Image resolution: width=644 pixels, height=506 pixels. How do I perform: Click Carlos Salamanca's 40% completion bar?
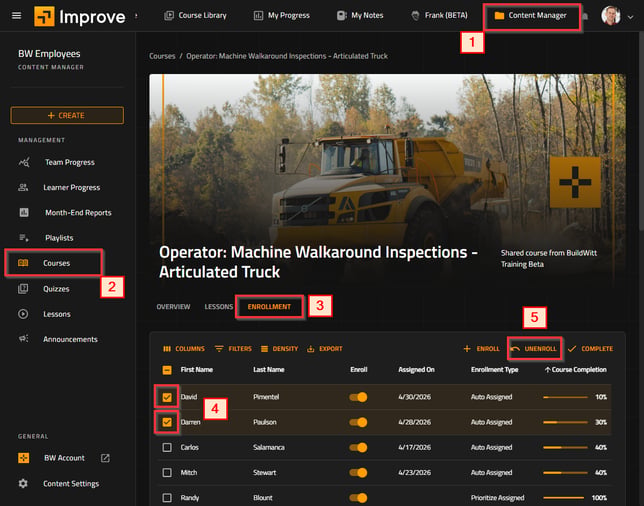[565, 447]
